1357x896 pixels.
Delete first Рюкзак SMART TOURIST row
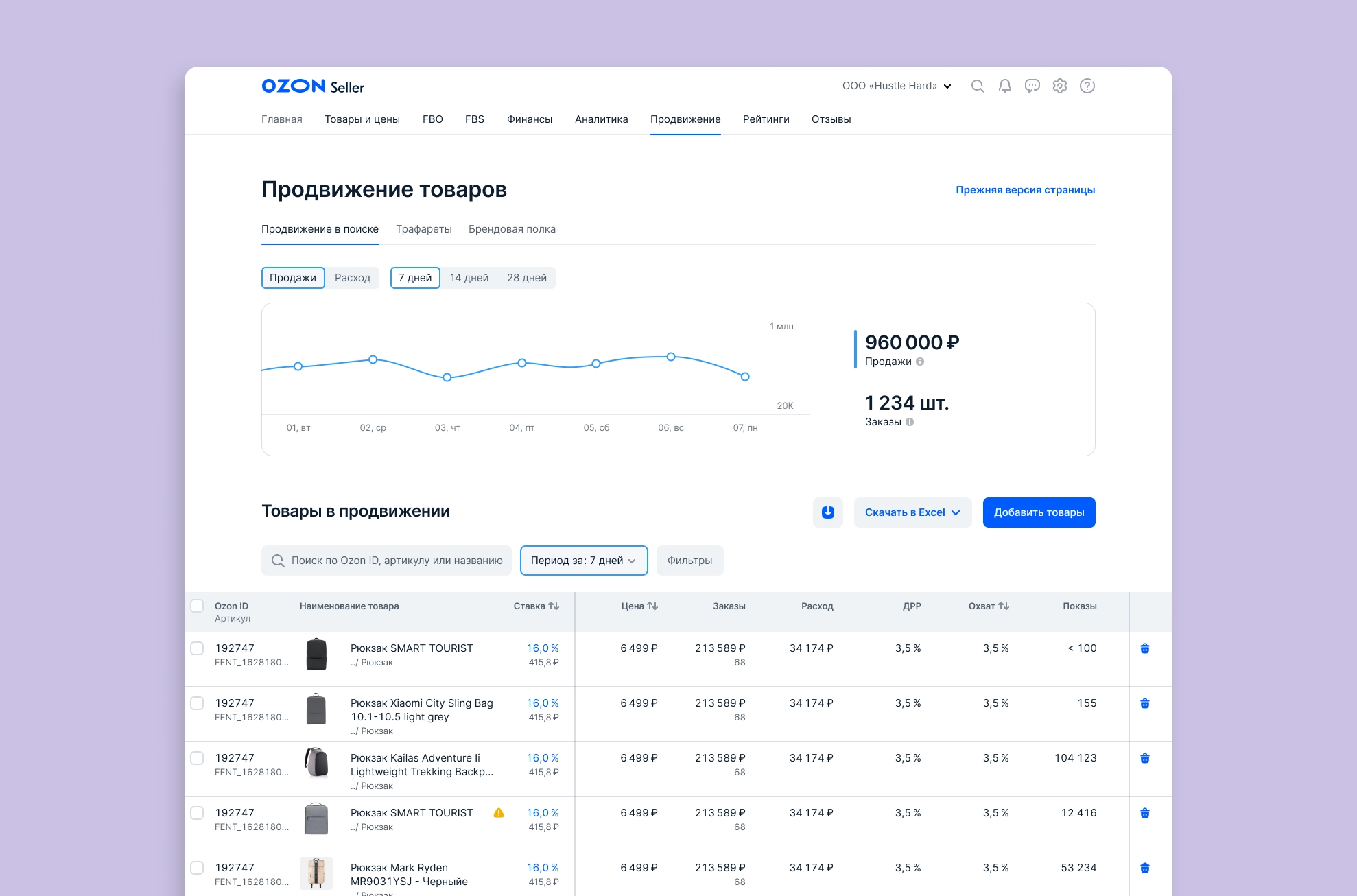[x=1145, y=648]
